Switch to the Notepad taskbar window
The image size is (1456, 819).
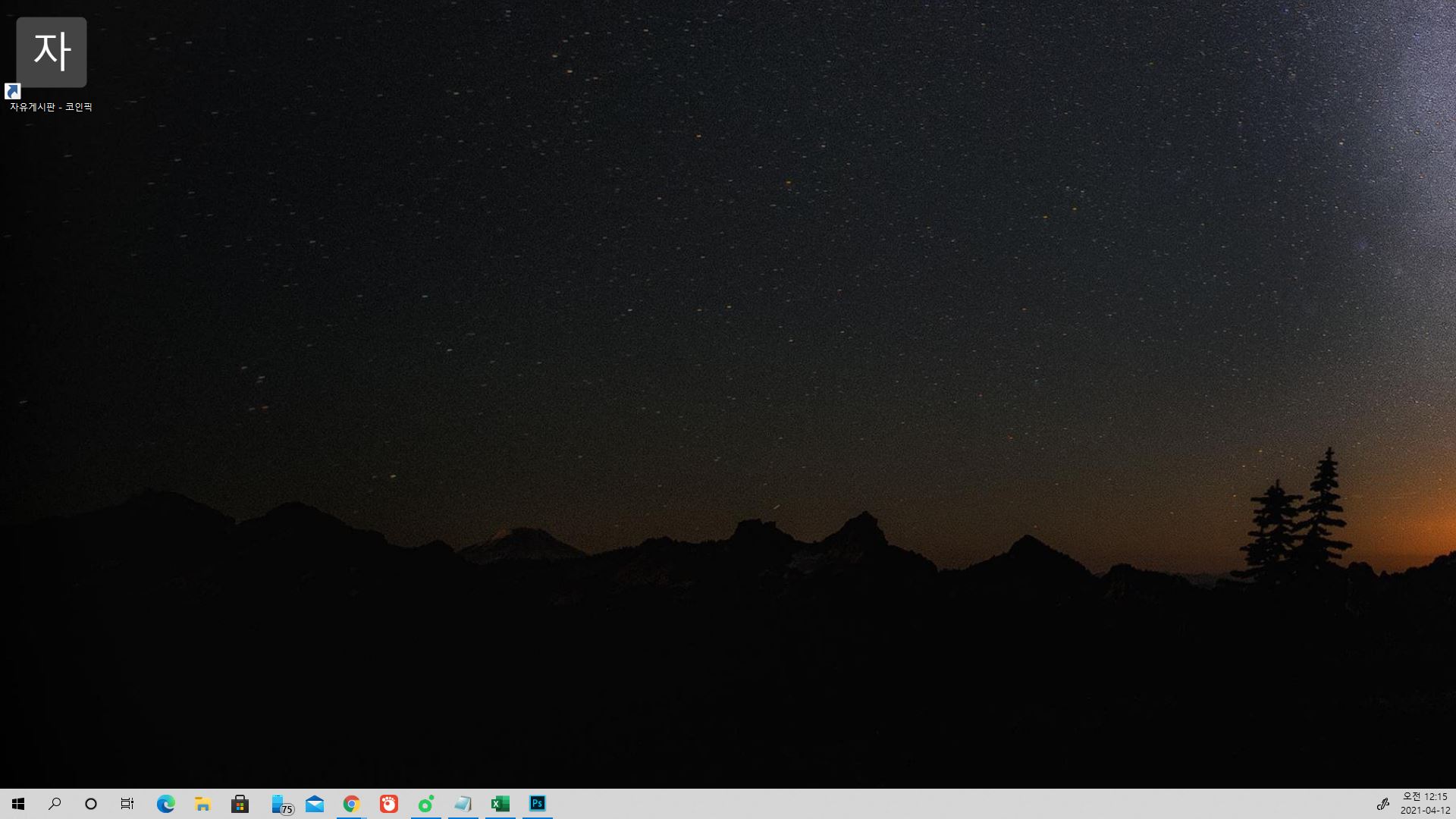point(463,804)
